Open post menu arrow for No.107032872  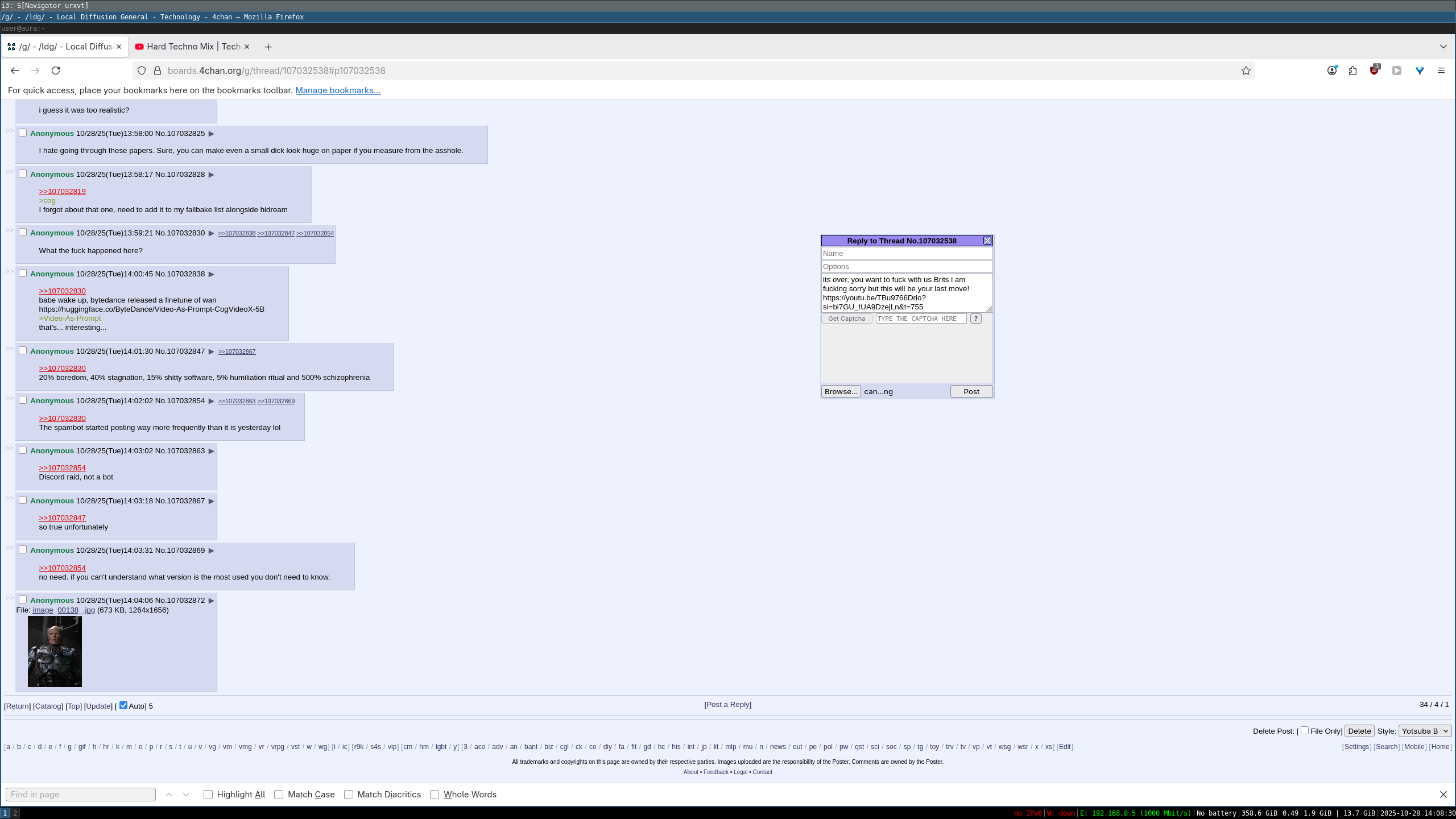(x=211, y=601)
